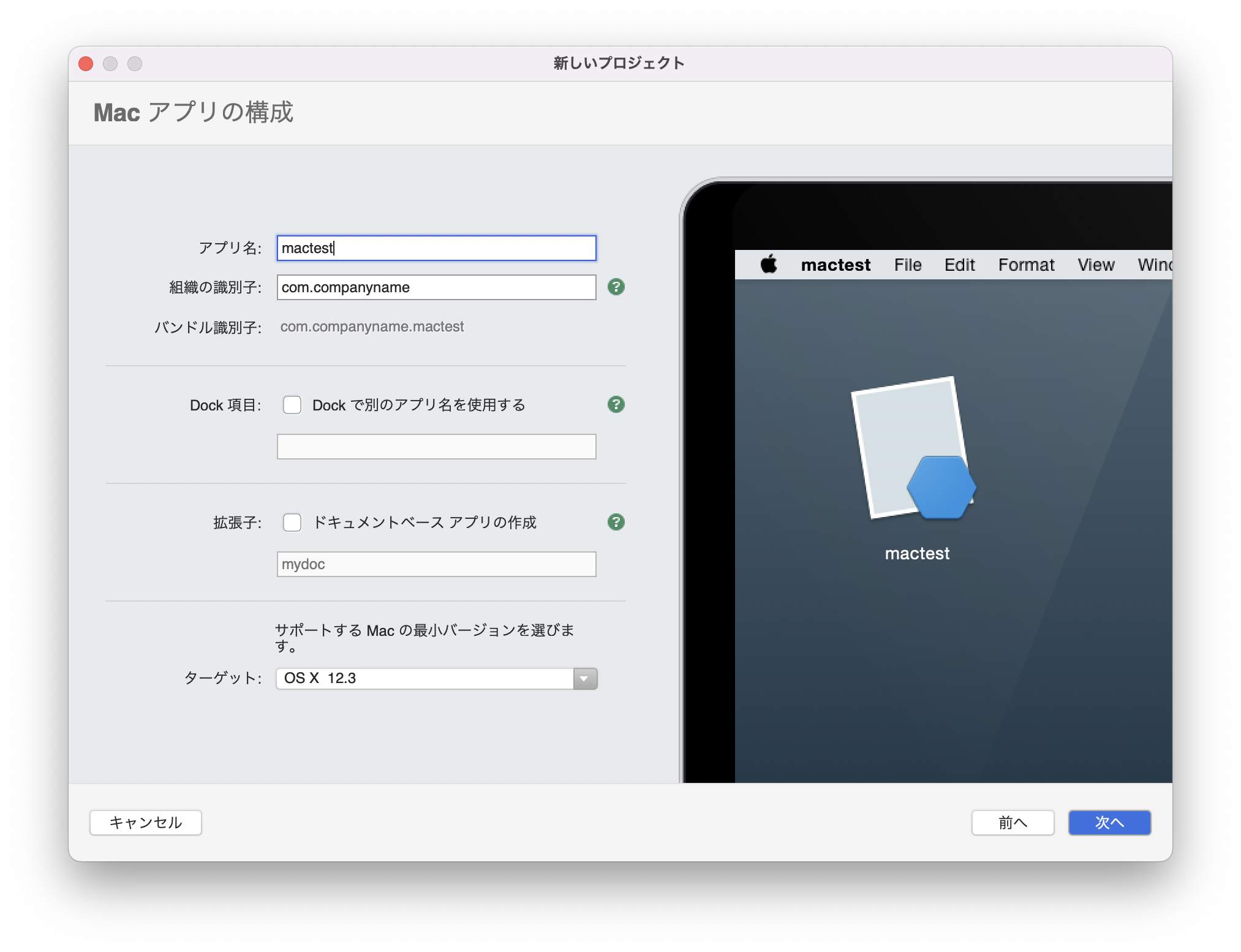1241x952 pixels.
Task: Click help icon for Dock 項目 option
Action: pyautogui.click(x=616, y=404)
